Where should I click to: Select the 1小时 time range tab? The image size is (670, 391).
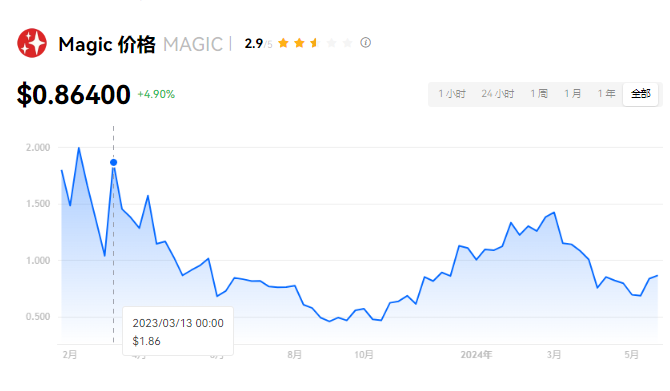coord(452,94)
